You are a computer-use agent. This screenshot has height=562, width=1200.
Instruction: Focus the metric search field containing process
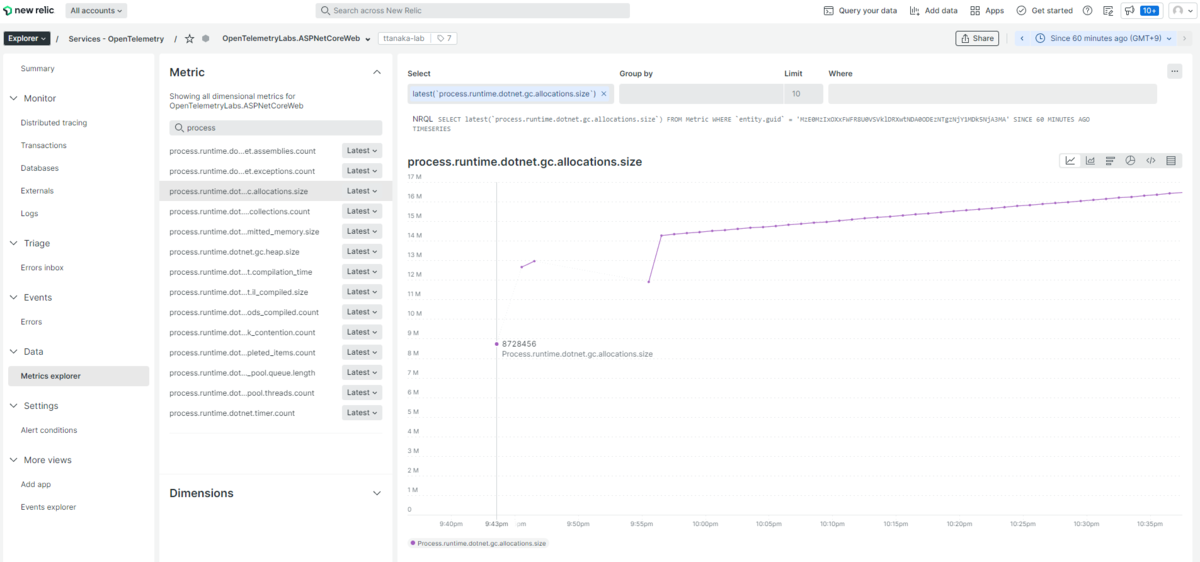pyautogui.click(x=276, y=128)
